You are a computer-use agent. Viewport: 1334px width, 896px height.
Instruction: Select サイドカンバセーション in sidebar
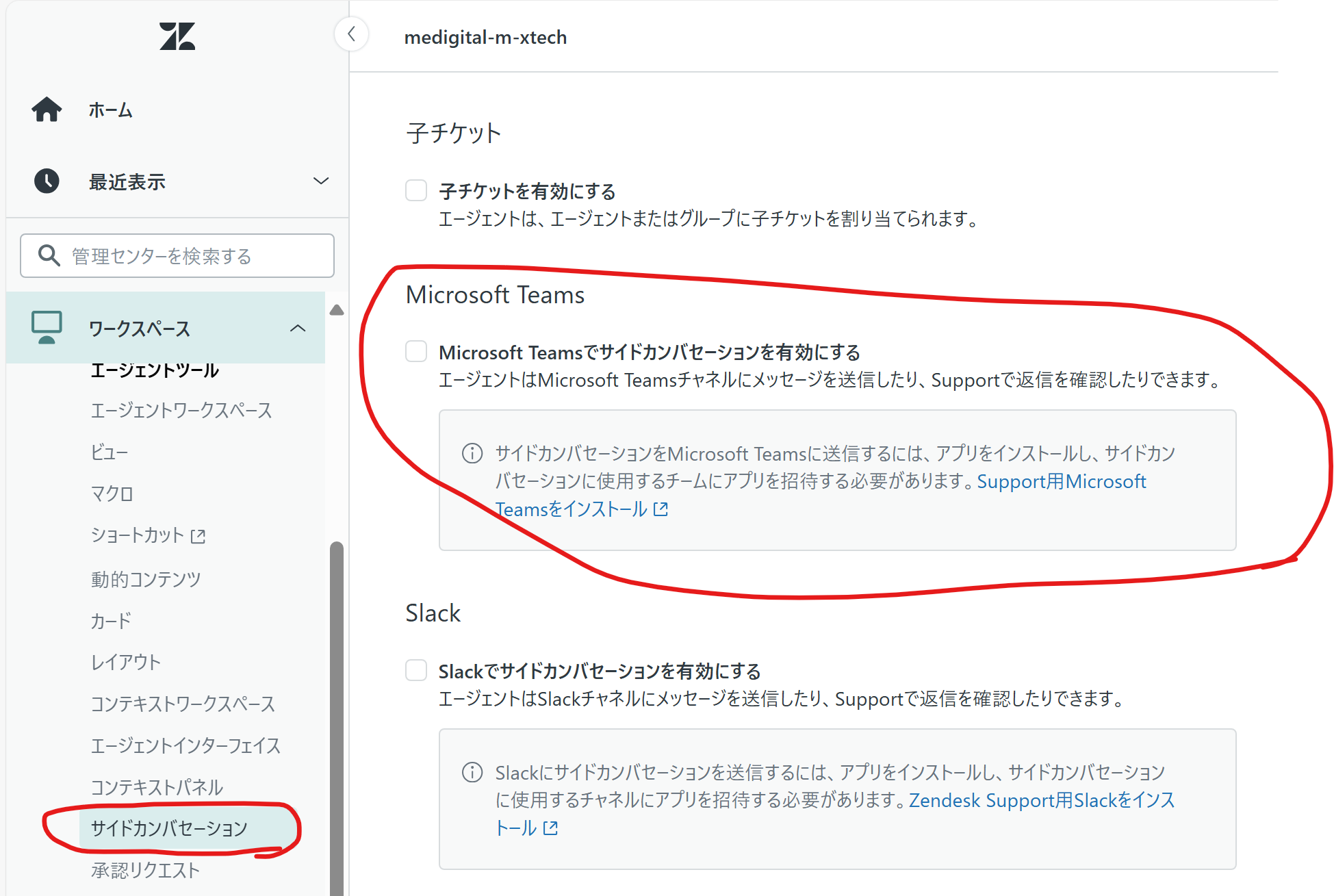tap(169, 828)
